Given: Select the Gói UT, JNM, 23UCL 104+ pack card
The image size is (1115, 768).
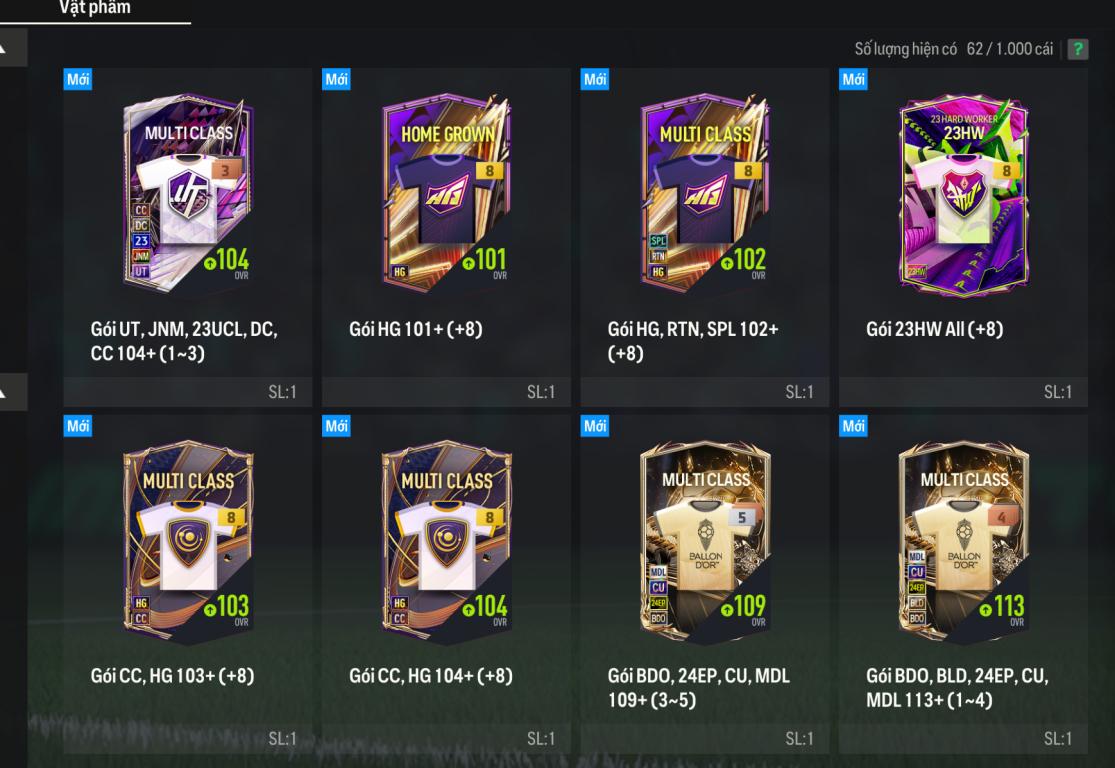Looking at the screenshot, I should coord(188,237).
